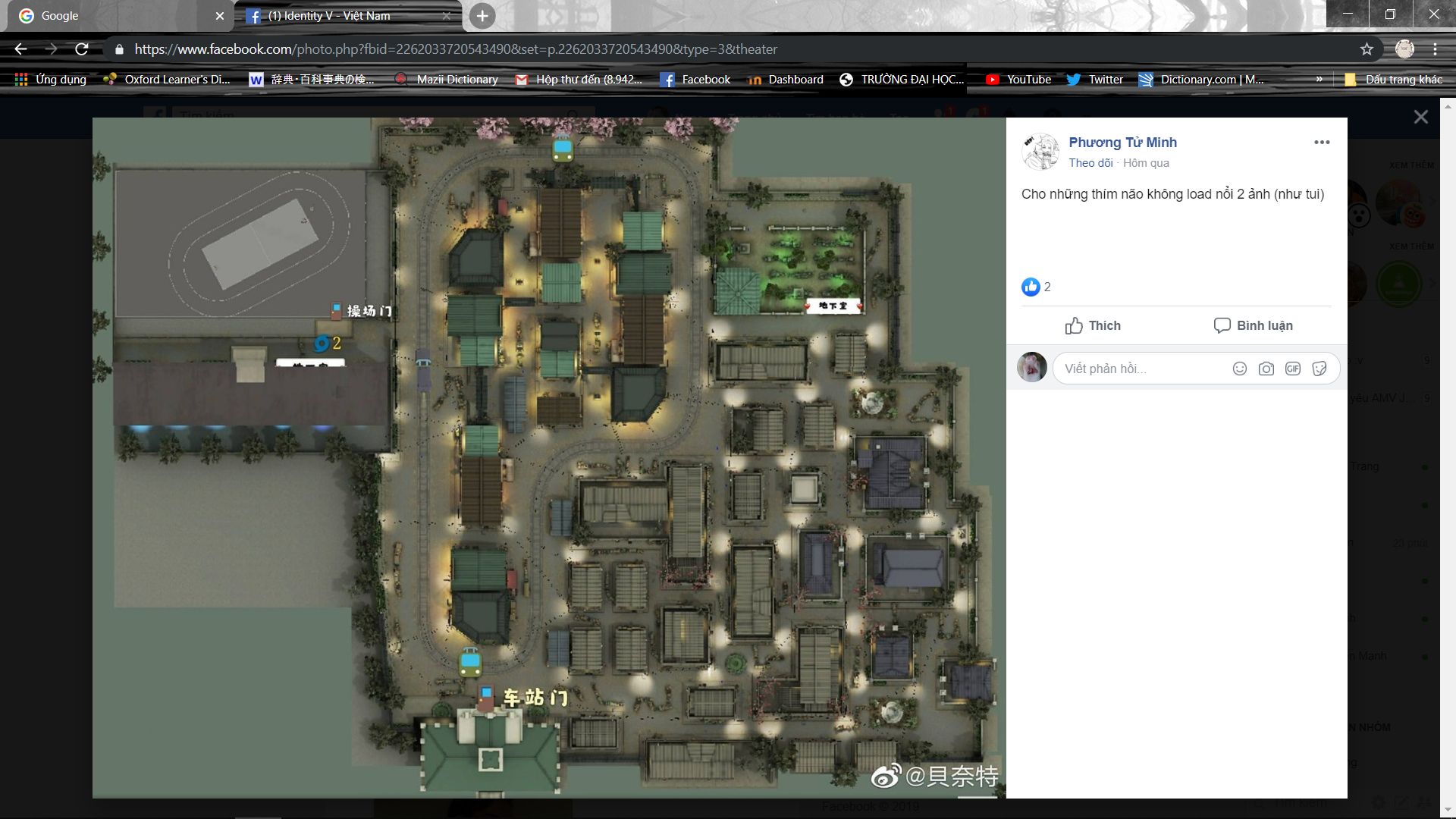Viewport: 1456px width, 819px height.
Task: Click the sticker icon in comment box
Action: pyautogui.click(x=1319, y=369)
